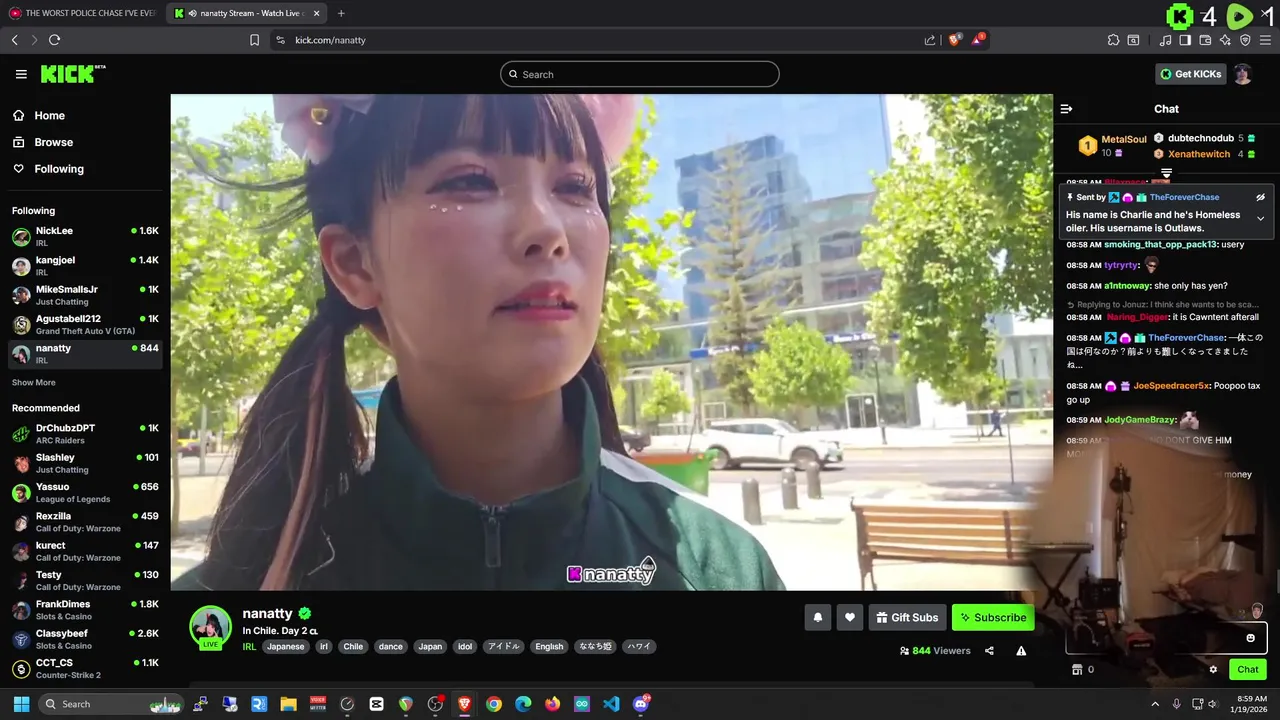Click the Gift Subs button

[x=907, y=618]
